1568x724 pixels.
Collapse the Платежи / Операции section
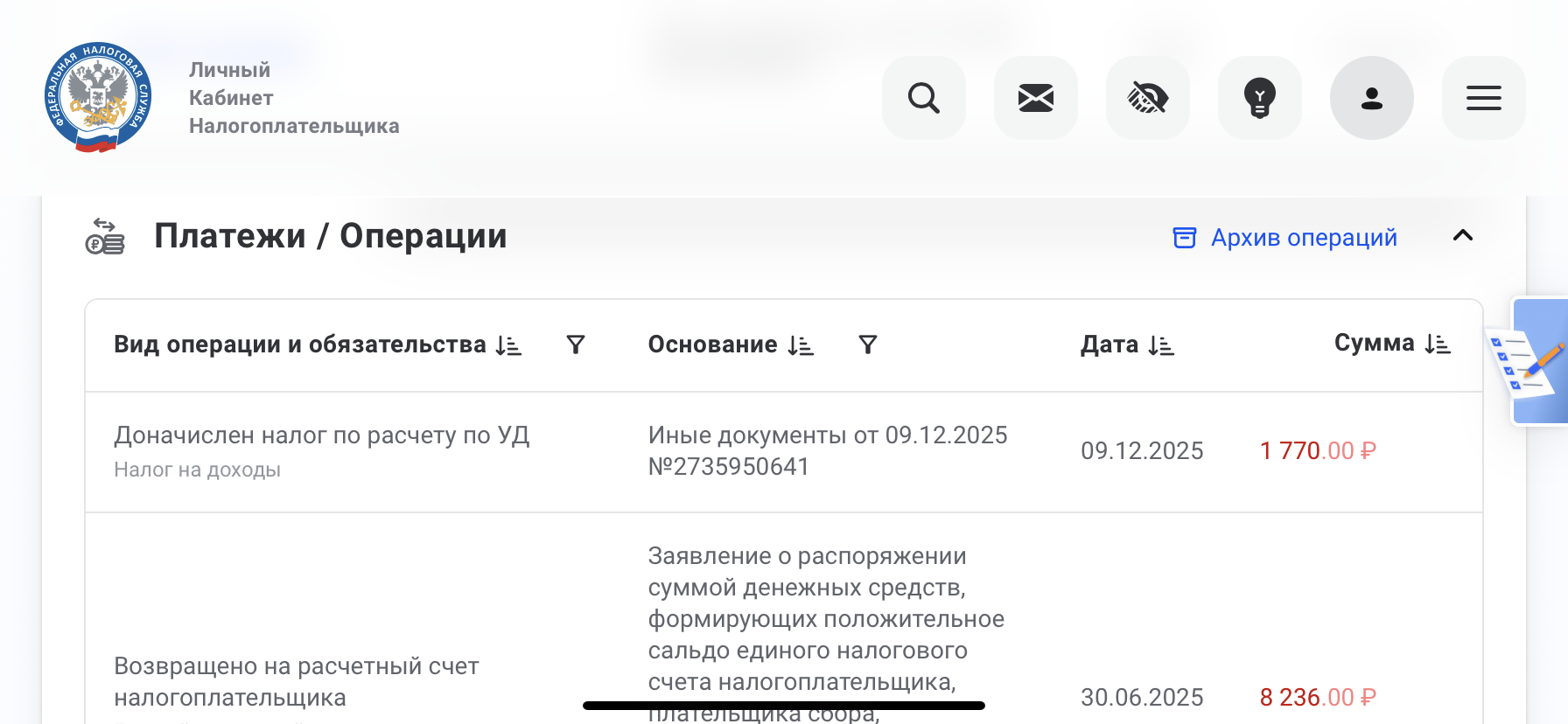(1462, 236)
